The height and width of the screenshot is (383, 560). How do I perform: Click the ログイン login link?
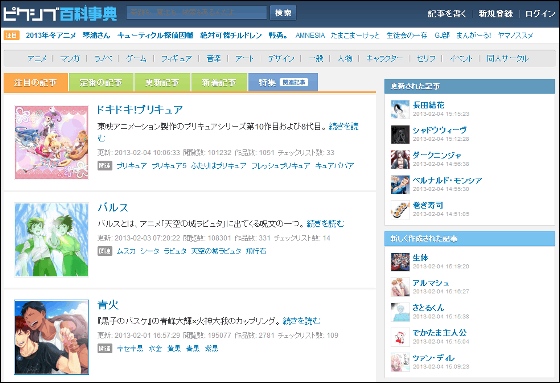[x=540, y=14]
